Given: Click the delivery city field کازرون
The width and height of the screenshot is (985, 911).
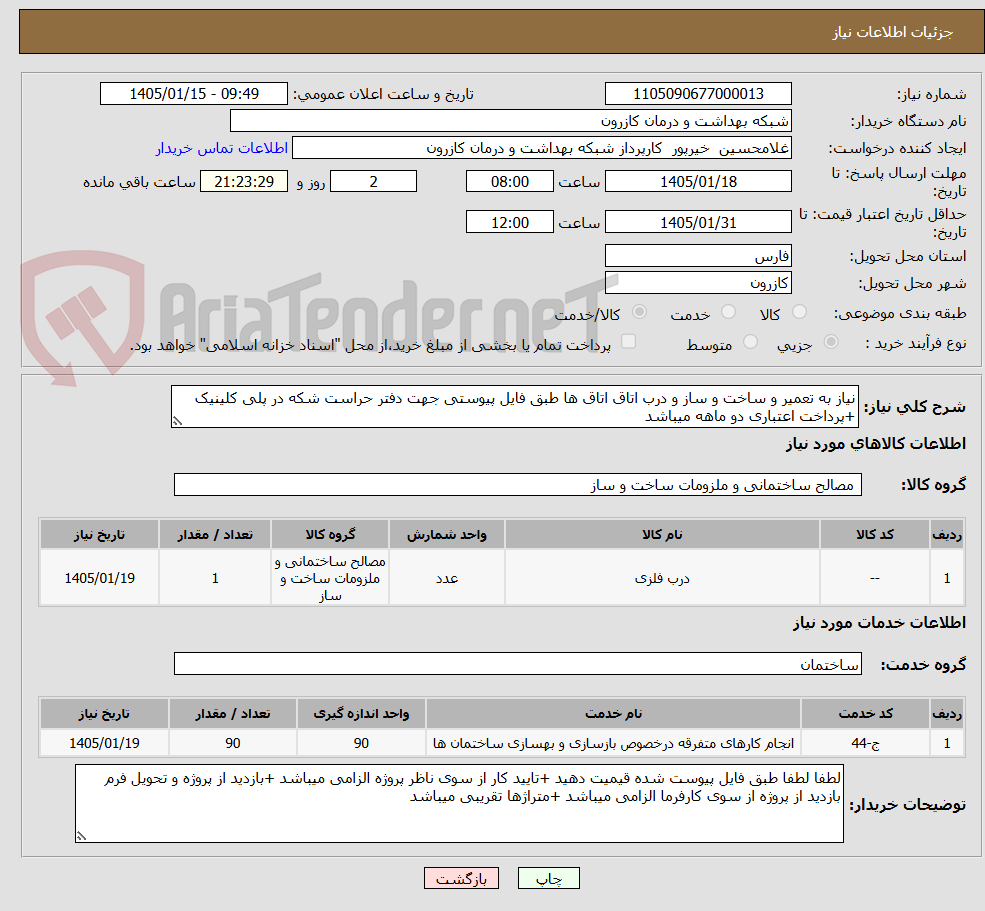Looking at the screenshot, I should point(698,283).
